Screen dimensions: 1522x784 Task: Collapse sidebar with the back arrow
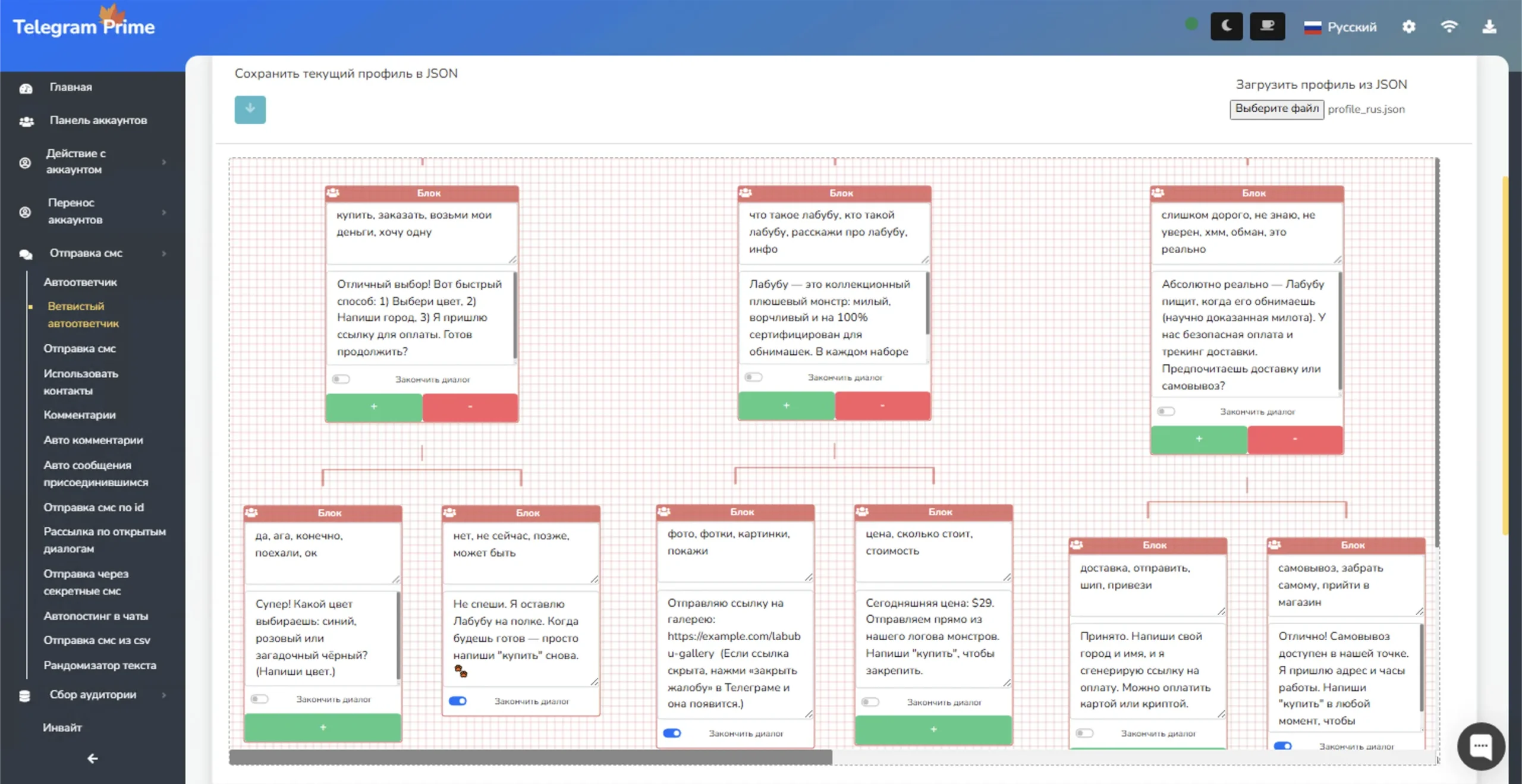pos(92,758)
